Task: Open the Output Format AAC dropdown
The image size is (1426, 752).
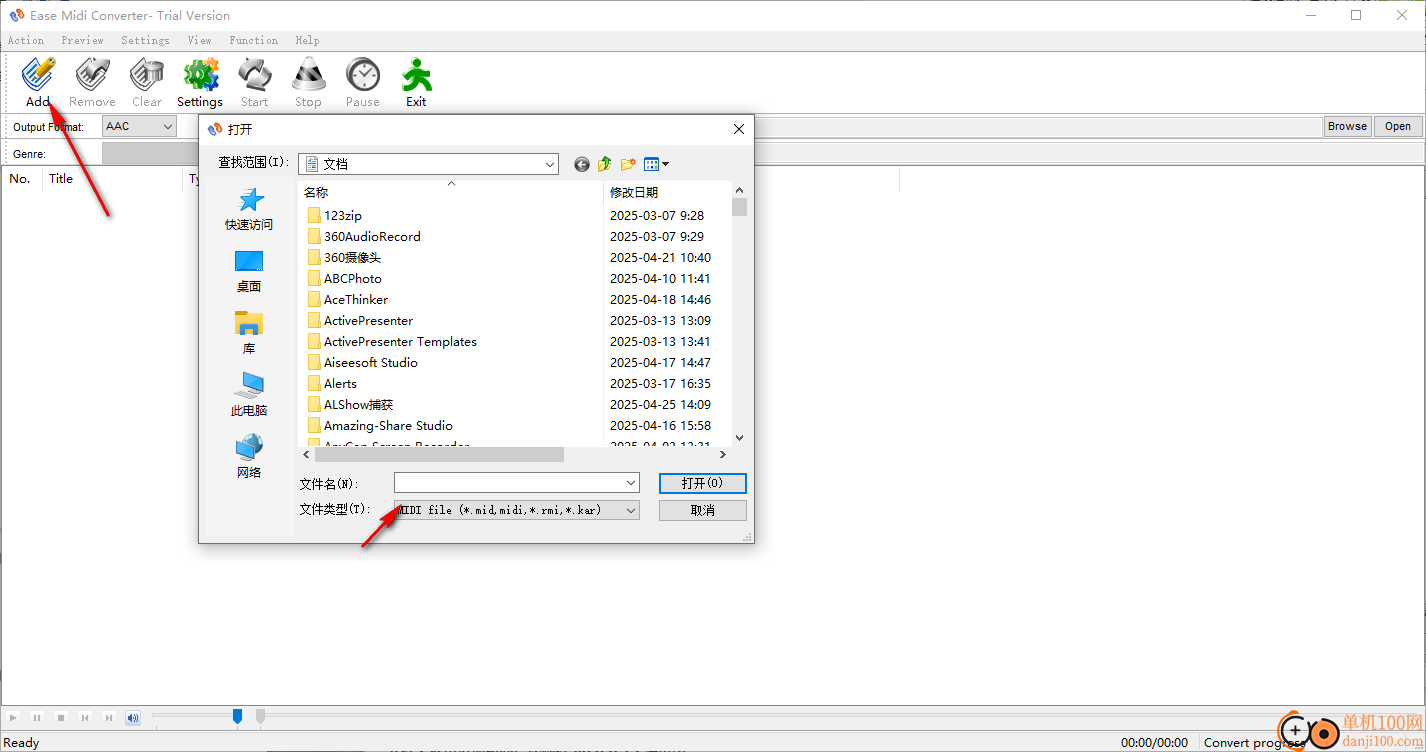Action: pos(139,126)
